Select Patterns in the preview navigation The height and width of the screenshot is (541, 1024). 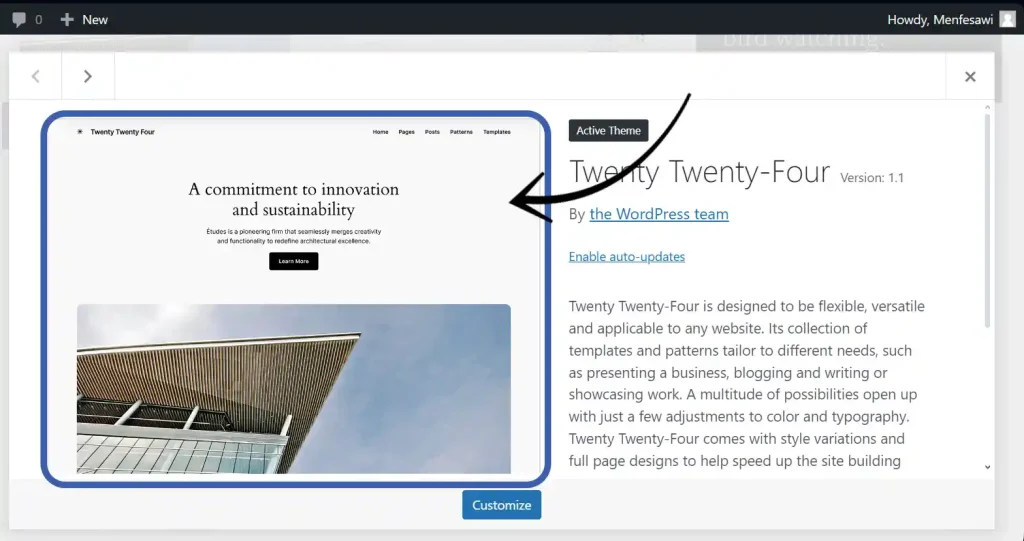461,132
